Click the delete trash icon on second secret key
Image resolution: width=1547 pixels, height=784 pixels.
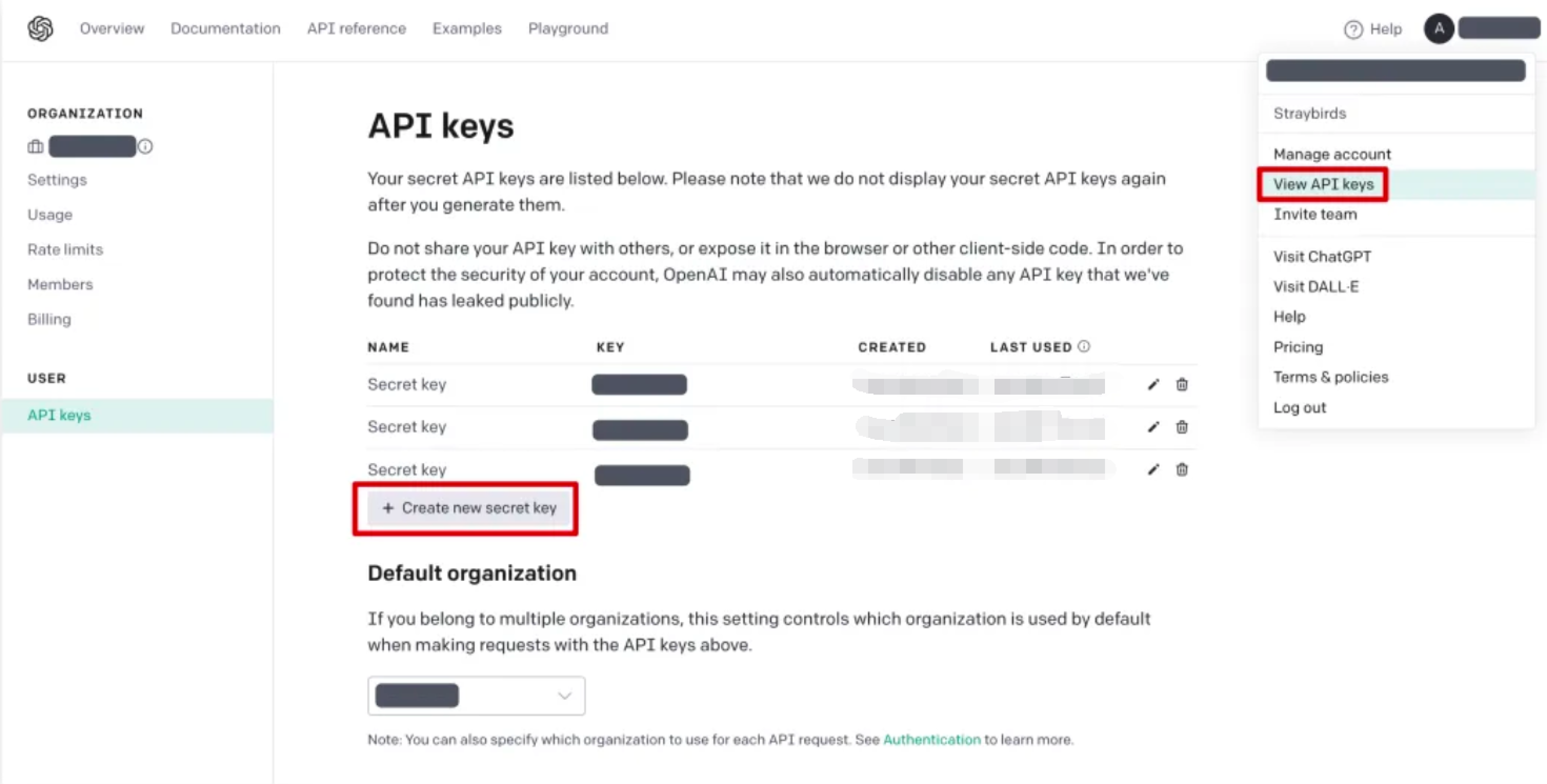(x=1182, y=427)
